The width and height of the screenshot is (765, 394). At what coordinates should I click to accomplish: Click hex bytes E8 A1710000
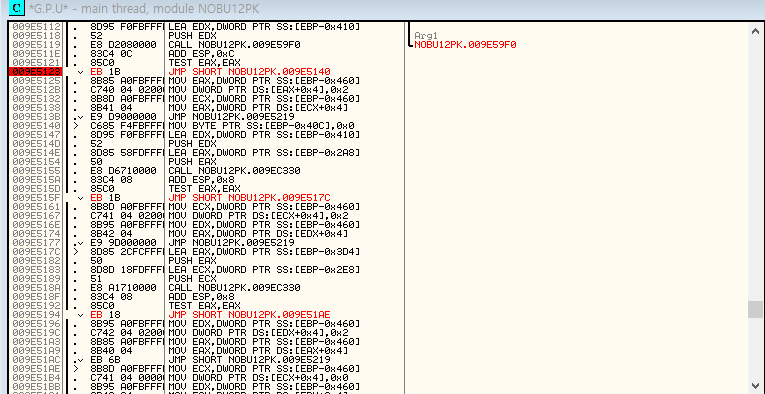pos(123,288)
